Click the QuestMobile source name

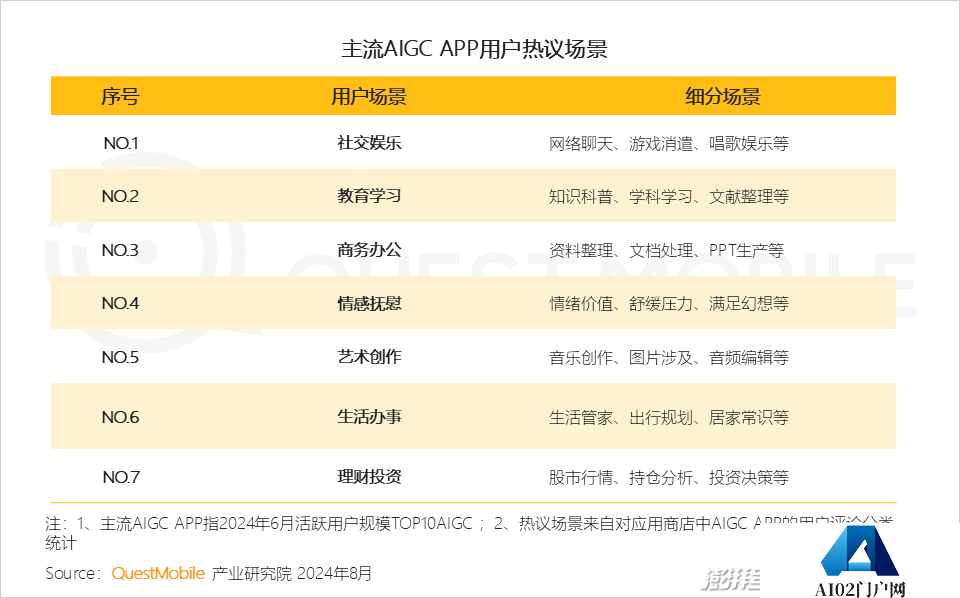[x=158, y=574]
